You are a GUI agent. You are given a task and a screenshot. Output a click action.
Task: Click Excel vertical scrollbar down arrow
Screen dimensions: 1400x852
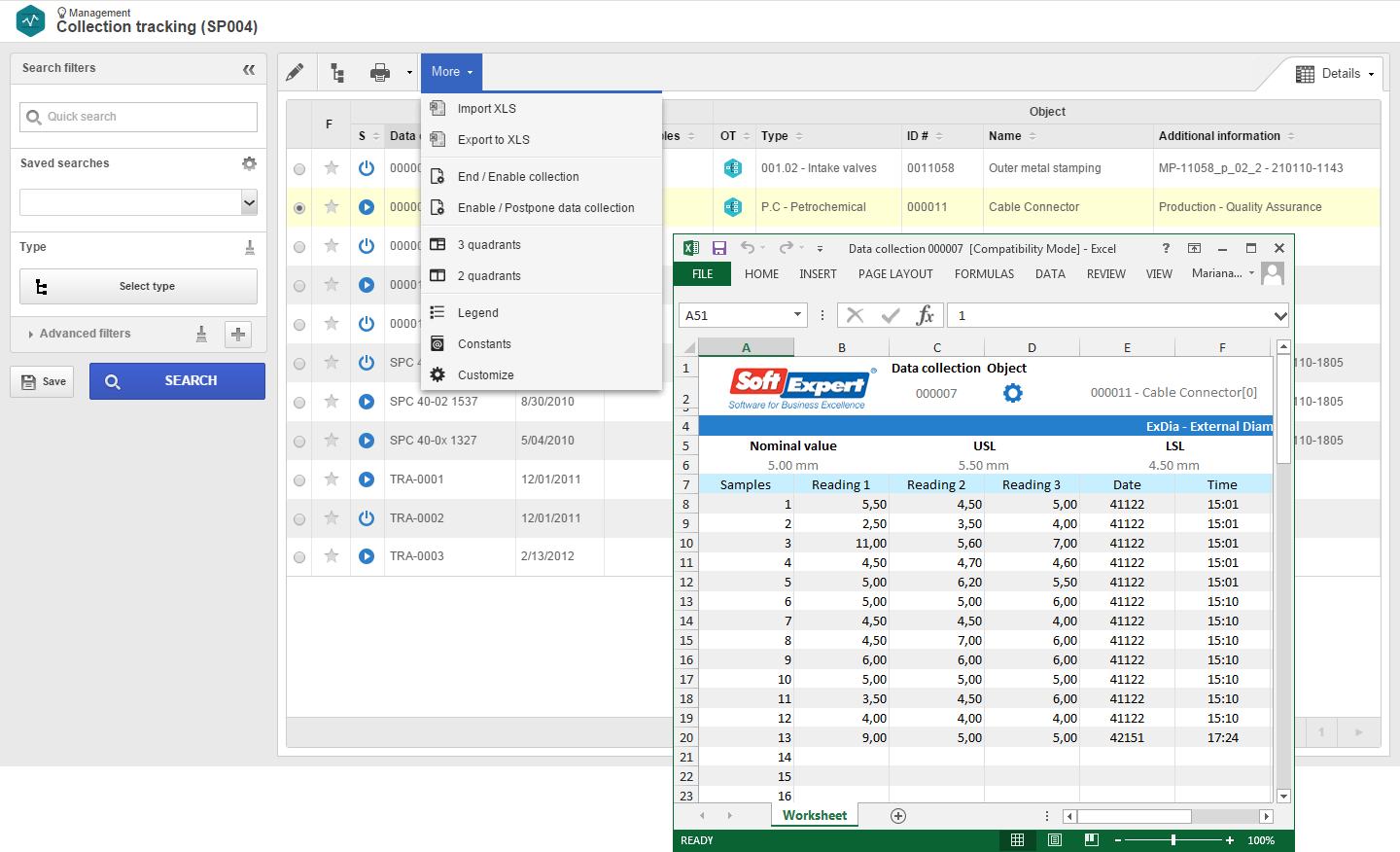click(x=1283, y=797)
